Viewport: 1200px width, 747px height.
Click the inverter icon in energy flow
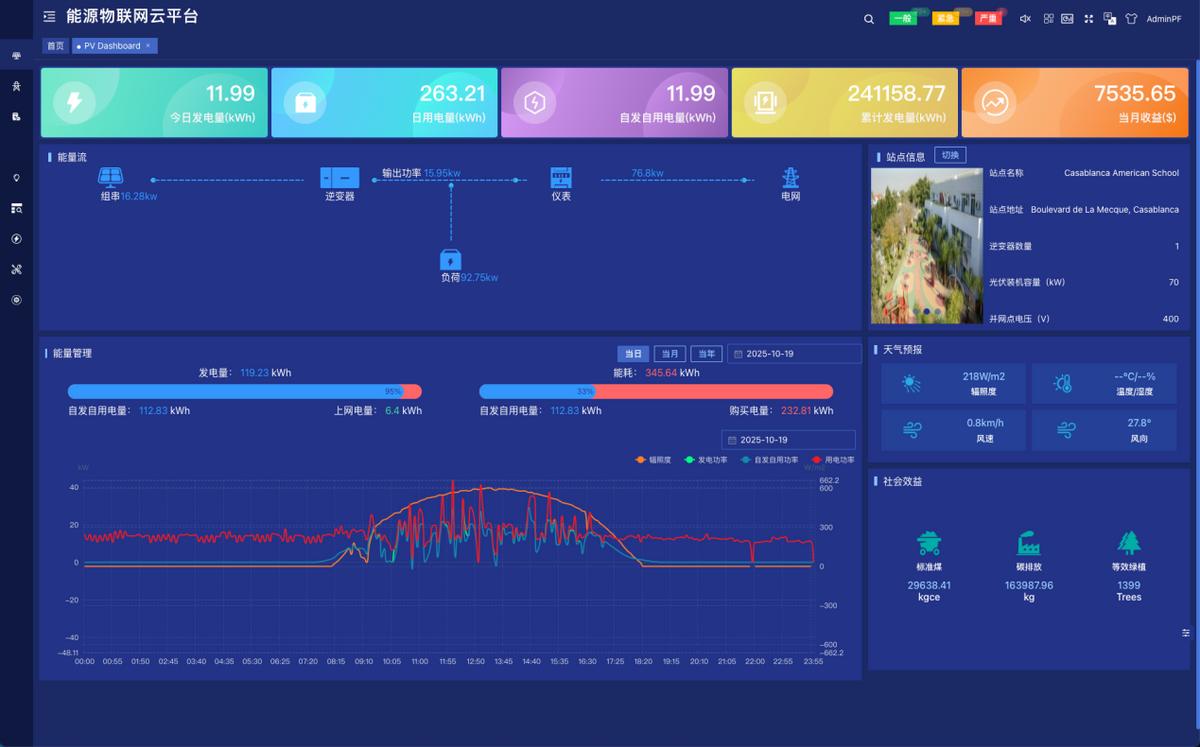point(339,178)
